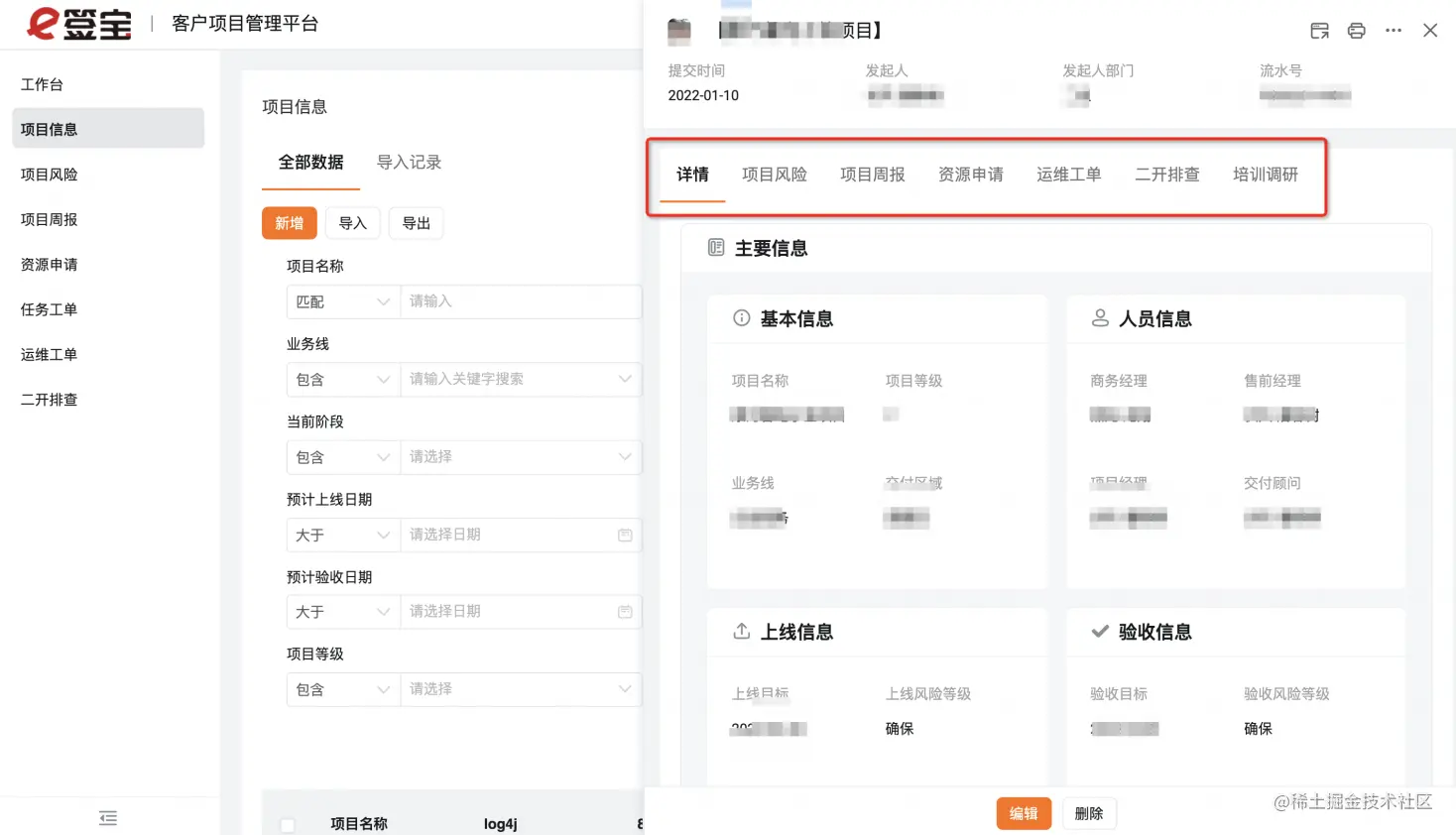Click the log4j table column header
Image resolution: width=1456 pixels, height=835 pixels.
click(501, 824)
